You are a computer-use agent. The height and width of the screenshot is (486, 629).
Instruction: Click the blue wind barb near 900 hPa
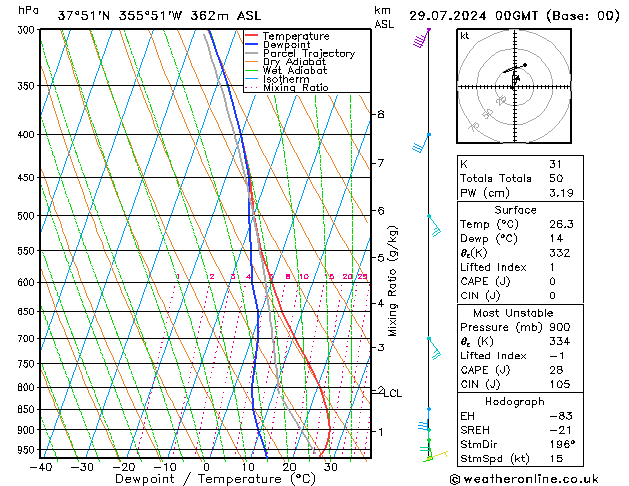pos(424,424)
